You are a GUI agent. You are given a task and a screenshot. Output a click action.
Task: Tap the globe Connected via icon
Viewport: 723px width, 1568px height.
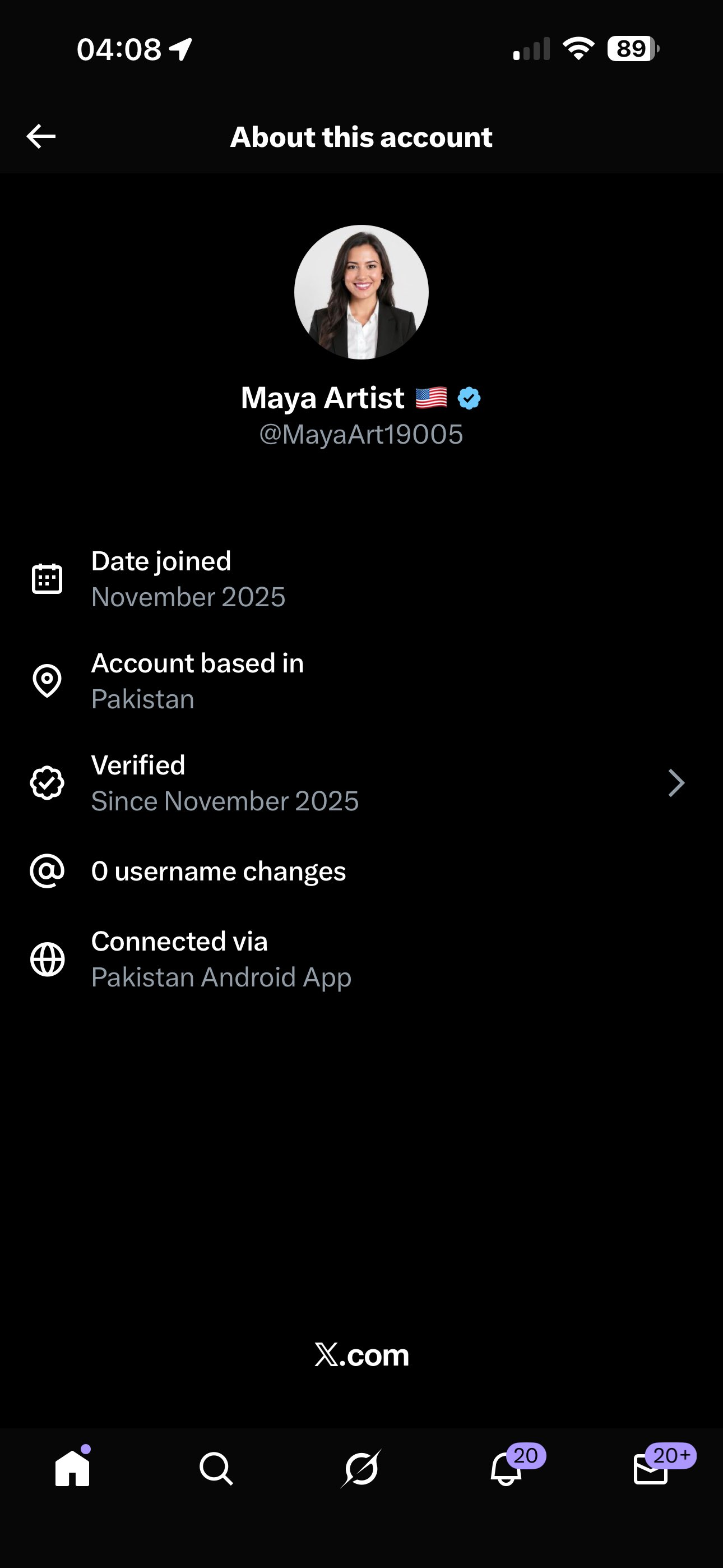point(47,960)
